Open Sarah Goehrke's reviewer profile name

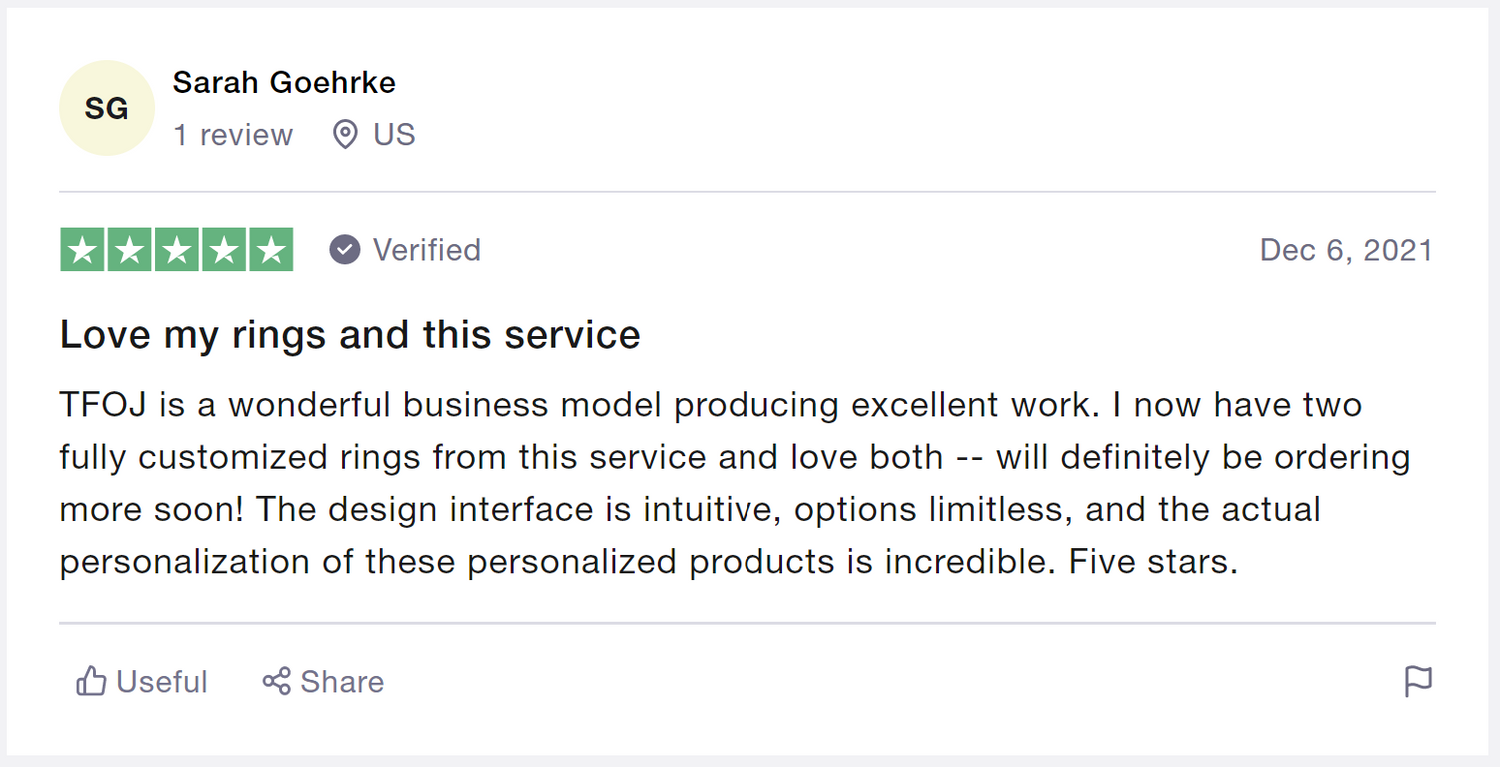click(284, 82)
